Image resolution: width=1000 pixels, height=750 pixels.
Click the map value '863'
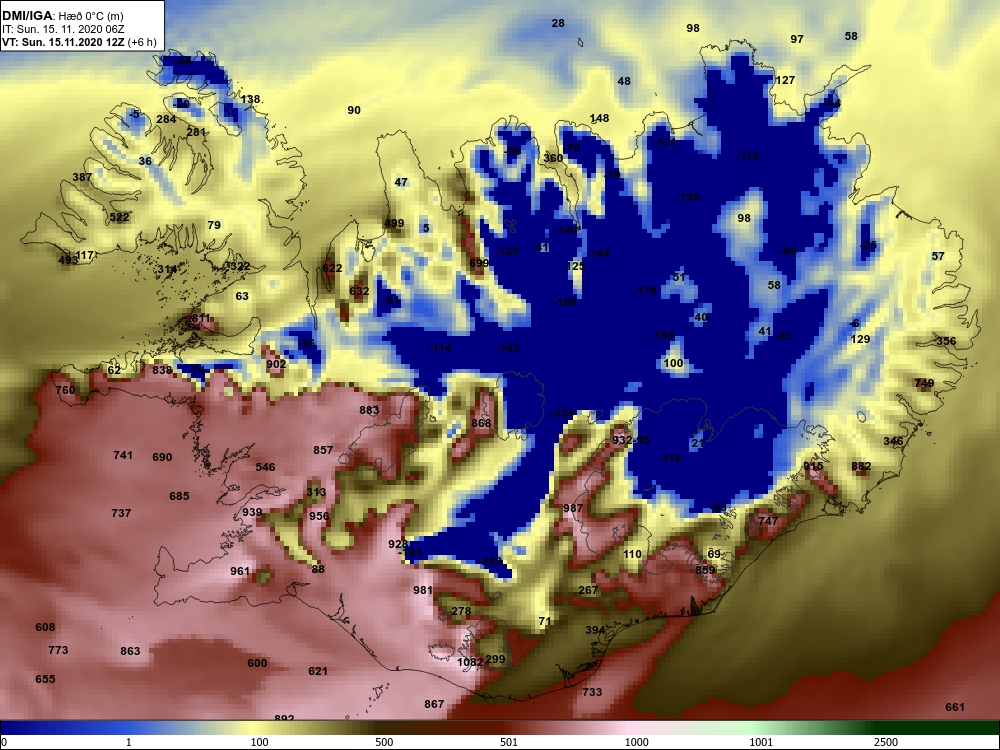[130, 652]
